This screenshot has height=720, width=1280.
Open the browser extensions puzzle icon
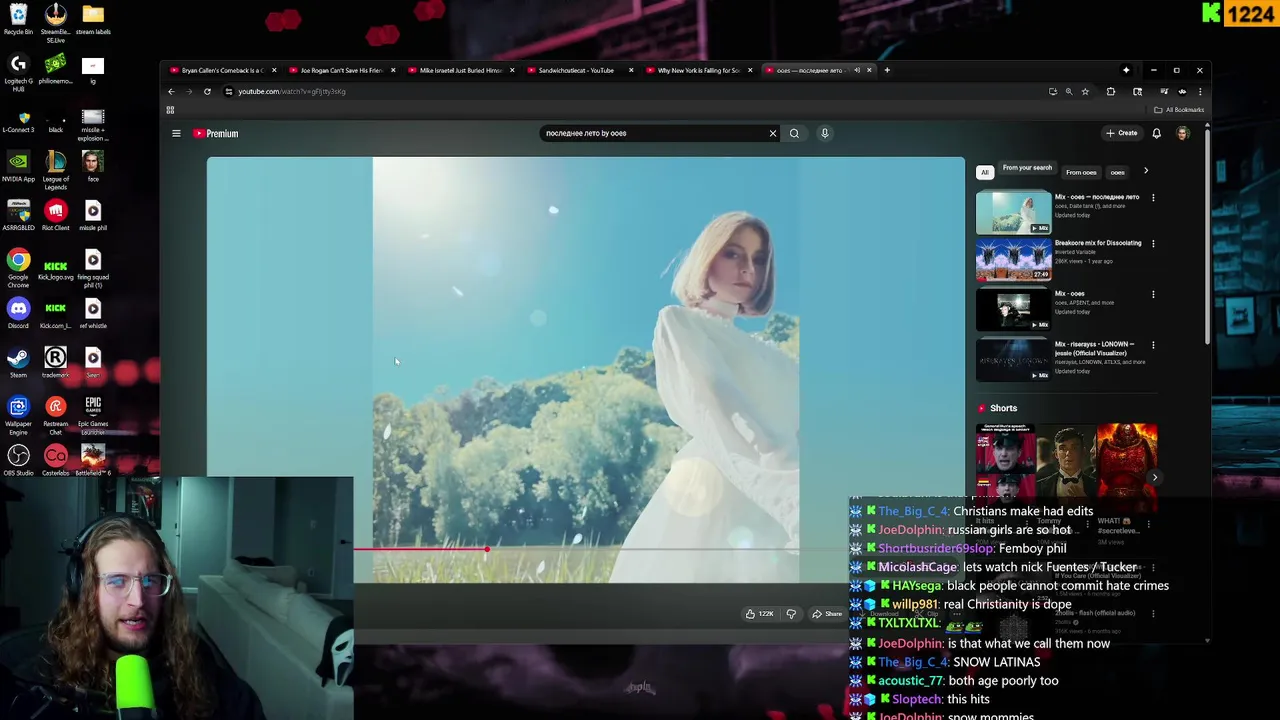(x=1111, y=91)
